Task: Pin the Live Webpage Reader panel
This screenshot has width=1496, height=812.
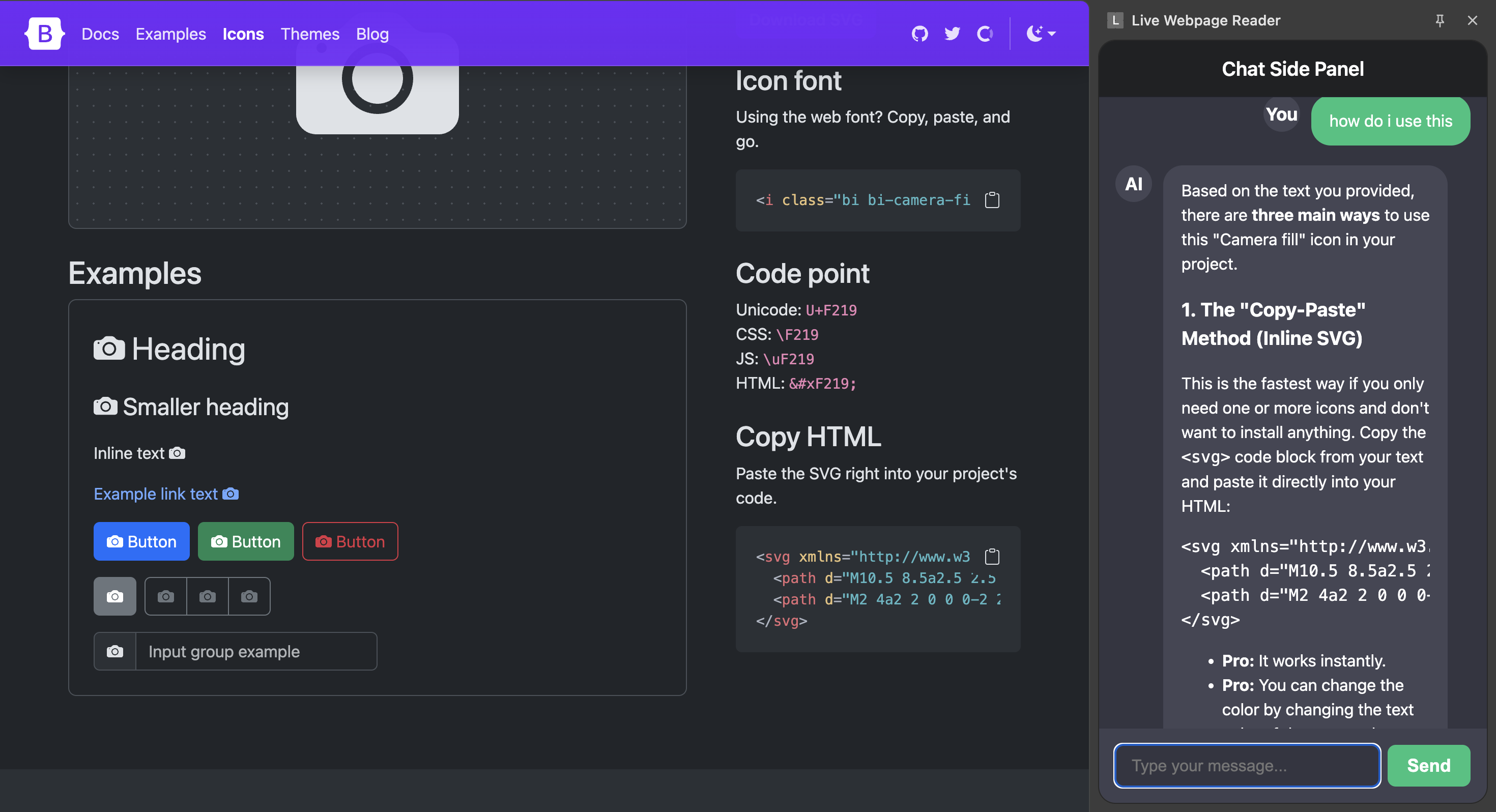Action: (x=1440, y=20)
